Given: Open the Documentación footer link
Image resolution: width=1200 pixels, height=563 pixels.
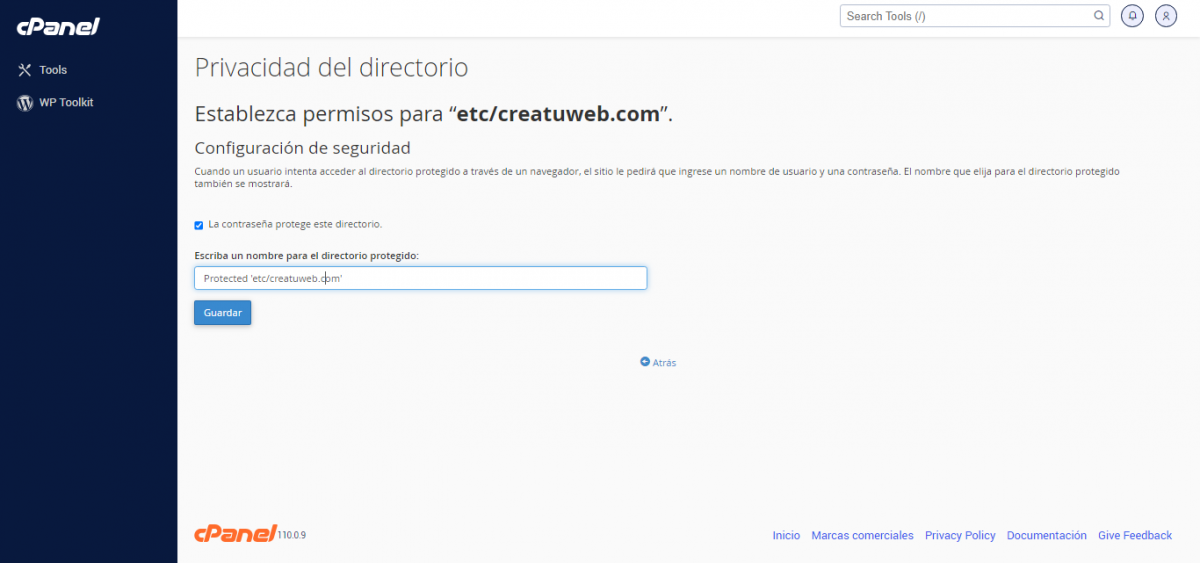Looking at the screenshot, I should tap(1046, 536).
